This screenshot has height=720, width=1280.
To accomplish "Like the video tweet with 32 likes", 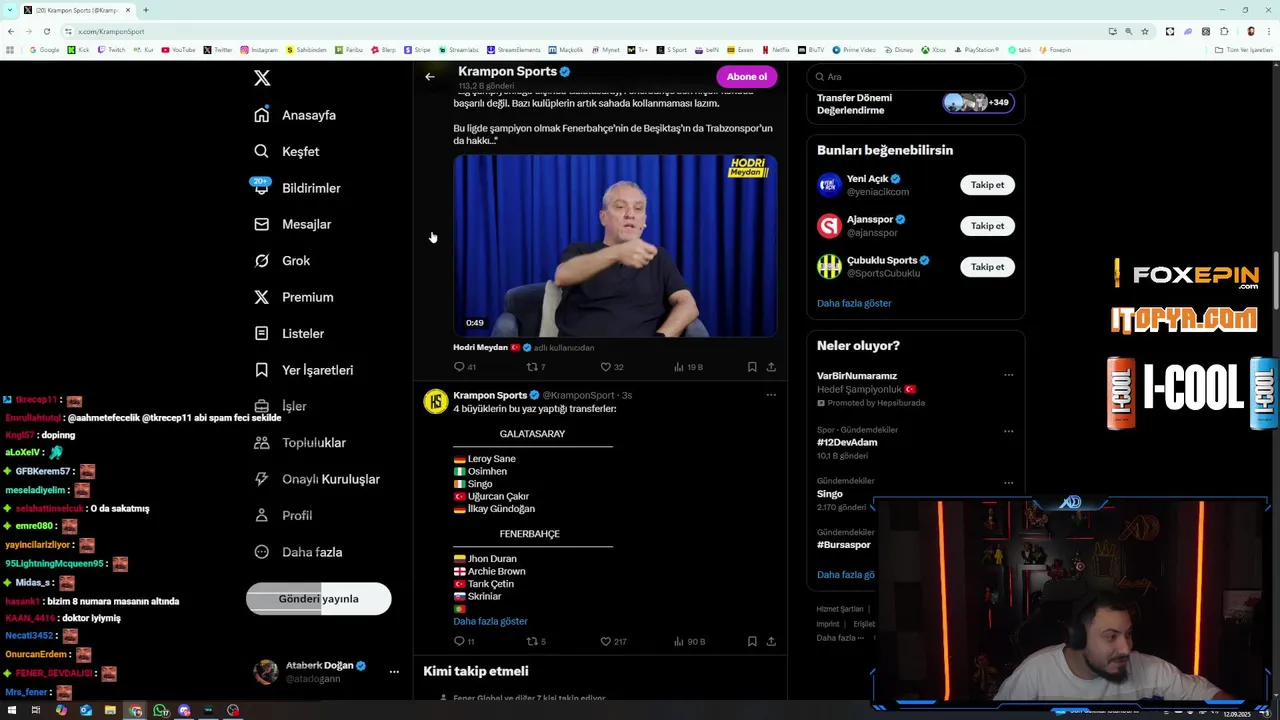I will (612, 367).
